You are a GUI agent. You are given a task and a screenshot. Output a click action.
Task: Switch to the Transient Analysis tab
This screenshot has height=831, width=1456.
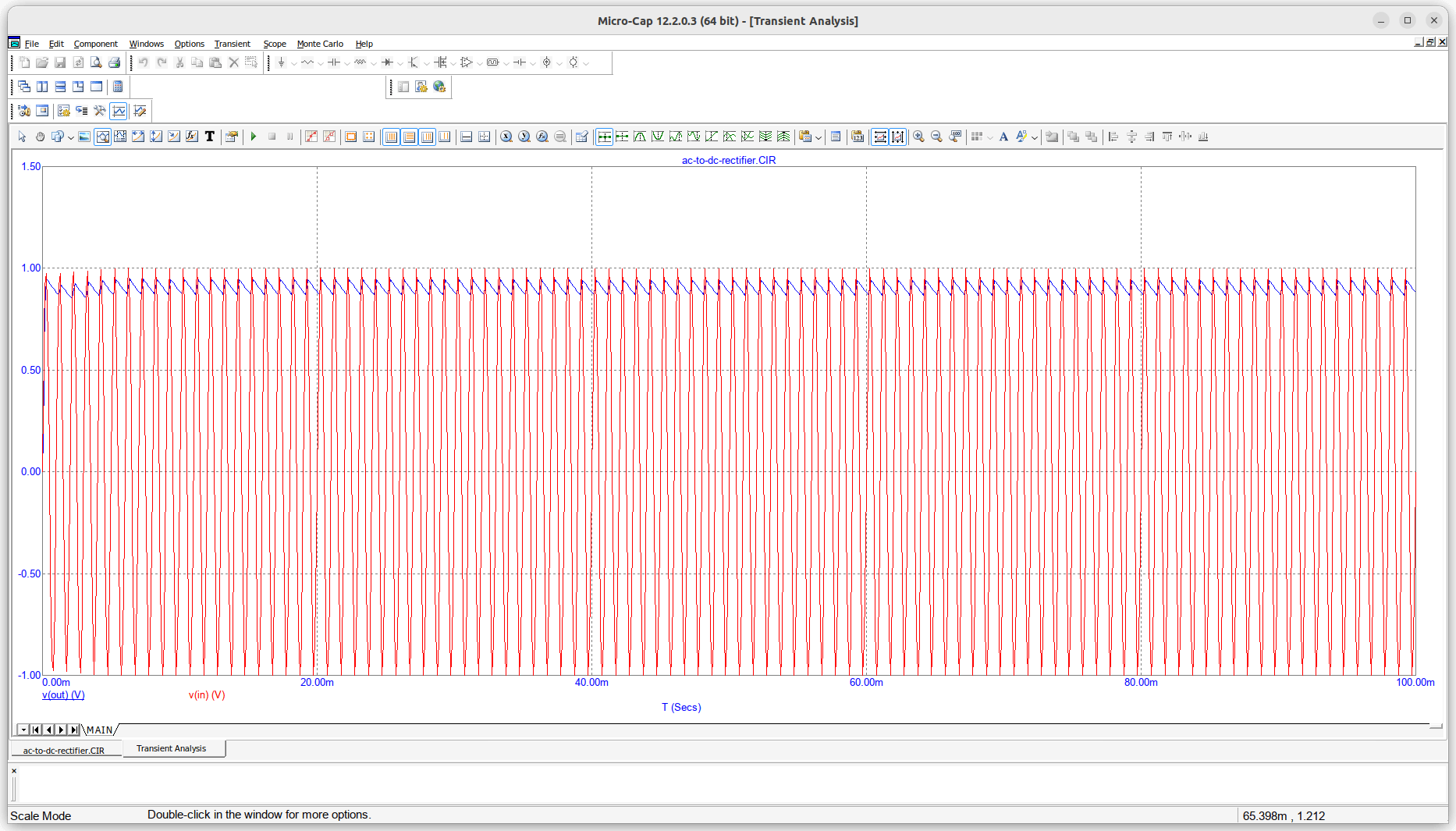click(172, 748)
